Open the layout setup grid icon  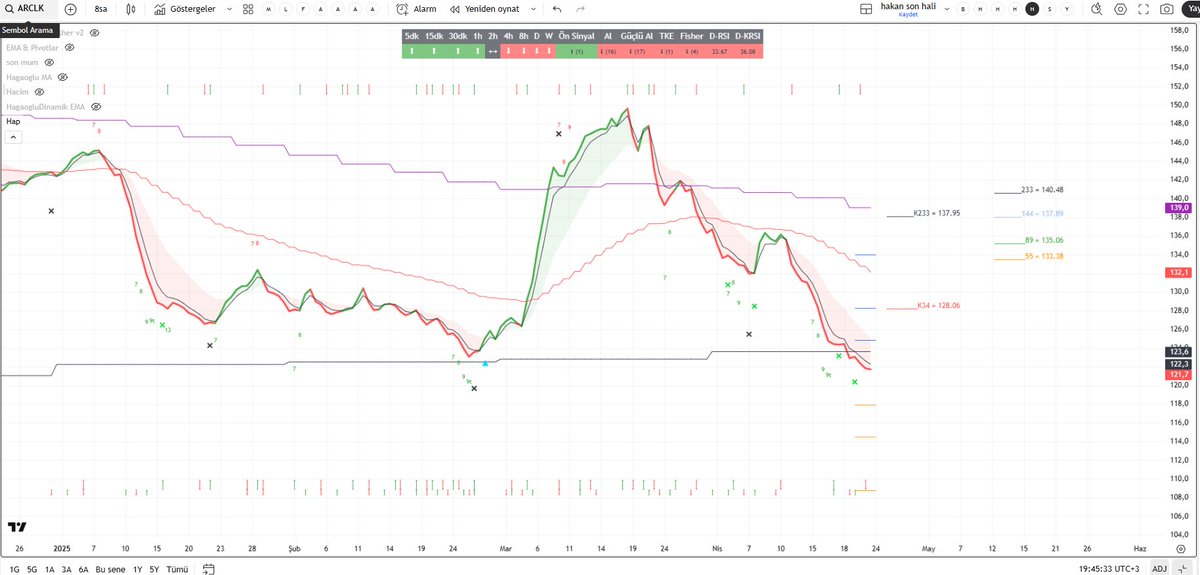[x=867, y=9]
